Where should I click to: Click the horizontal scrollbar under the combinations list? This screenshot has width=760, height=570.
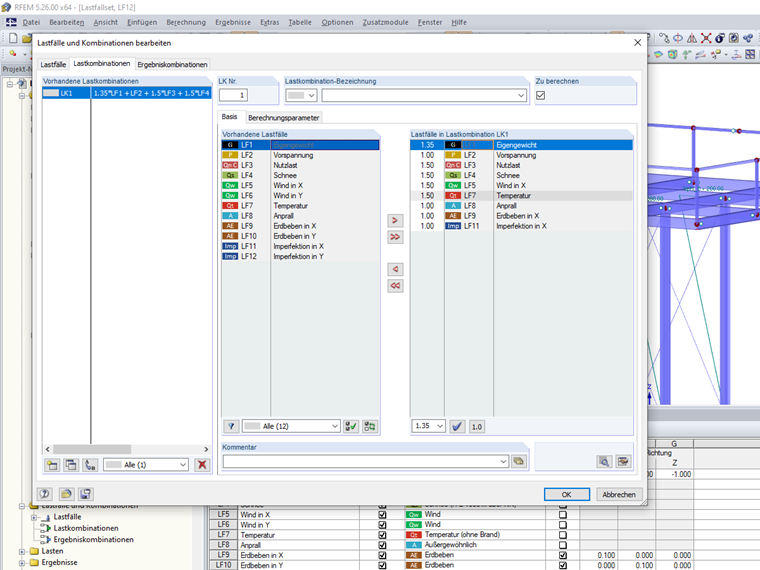pyautogui.click(x=92, y=449)
